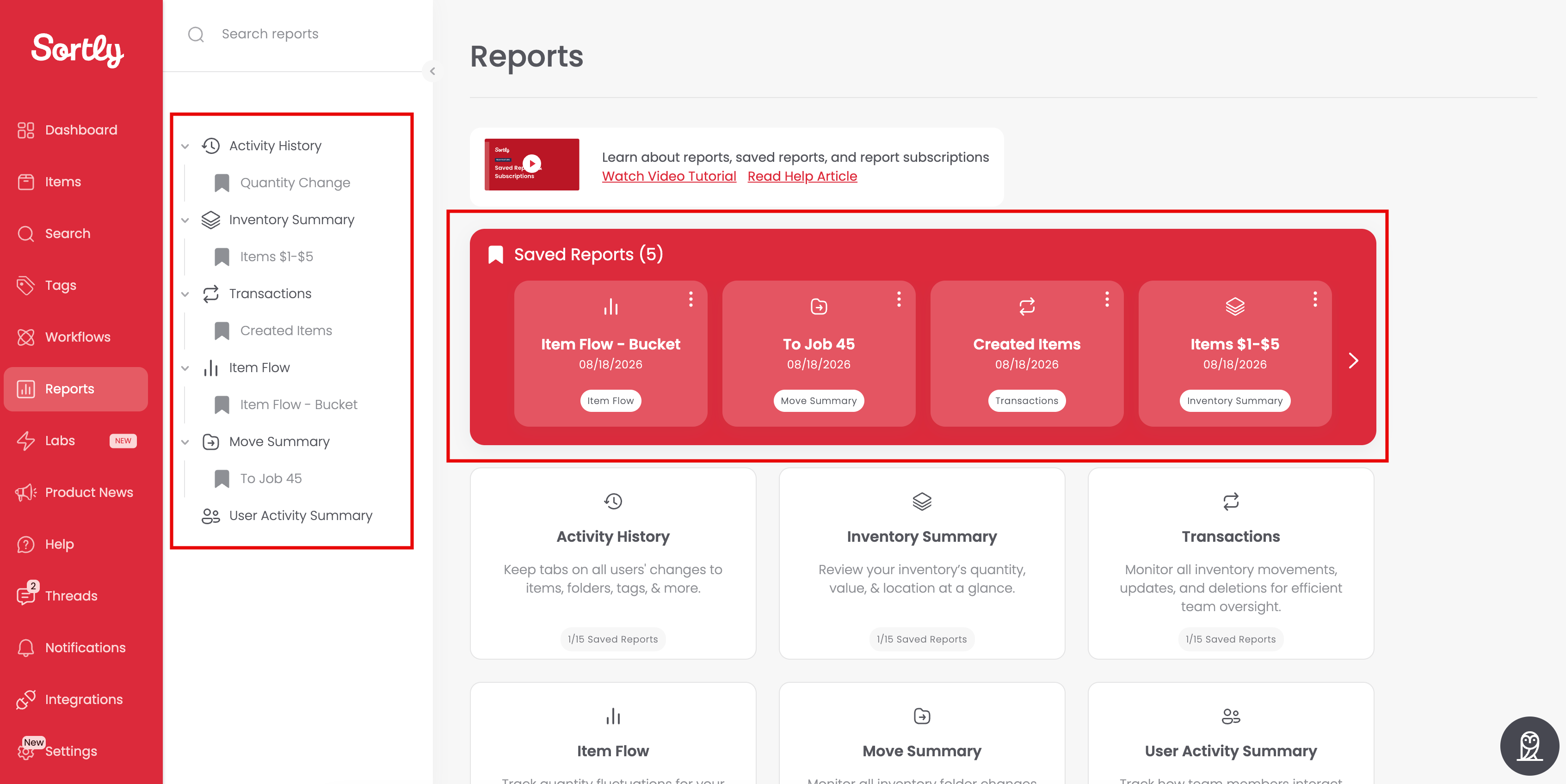Open the Dashboard page
Screen dimensions: 1566x784
click(x=75, y=130)
